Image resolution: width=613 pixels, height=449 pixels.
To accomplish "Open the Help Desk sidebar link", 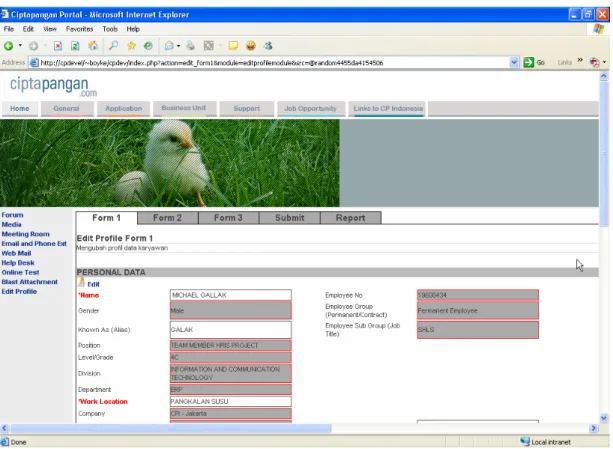I will [18, 263].
